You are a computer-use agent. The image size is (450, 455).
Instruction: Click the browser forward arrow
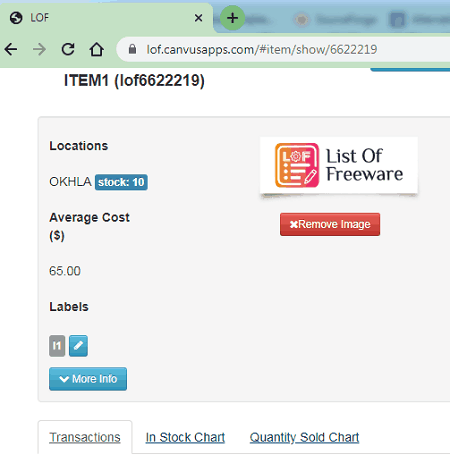(x=39, y=50)
